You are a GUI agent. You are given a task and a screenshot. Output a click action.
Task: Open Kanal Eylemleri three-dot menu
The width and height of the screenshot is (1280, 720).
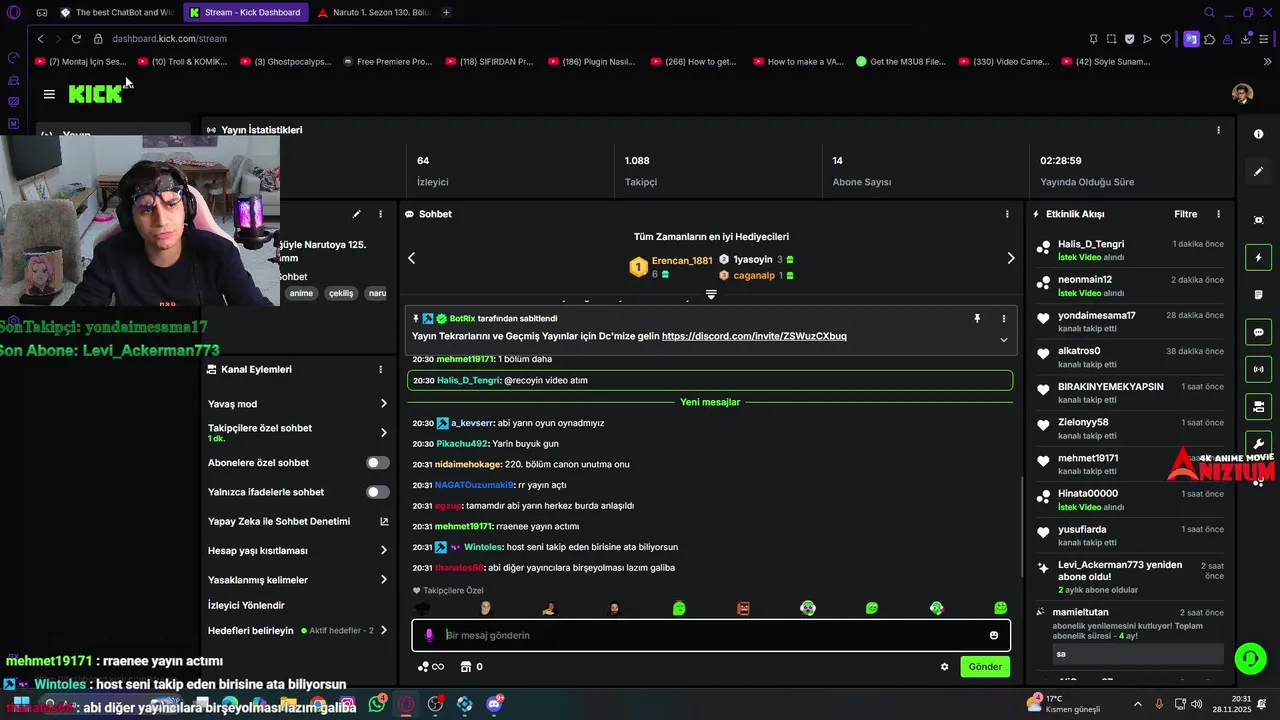click(x=380, y=369)
